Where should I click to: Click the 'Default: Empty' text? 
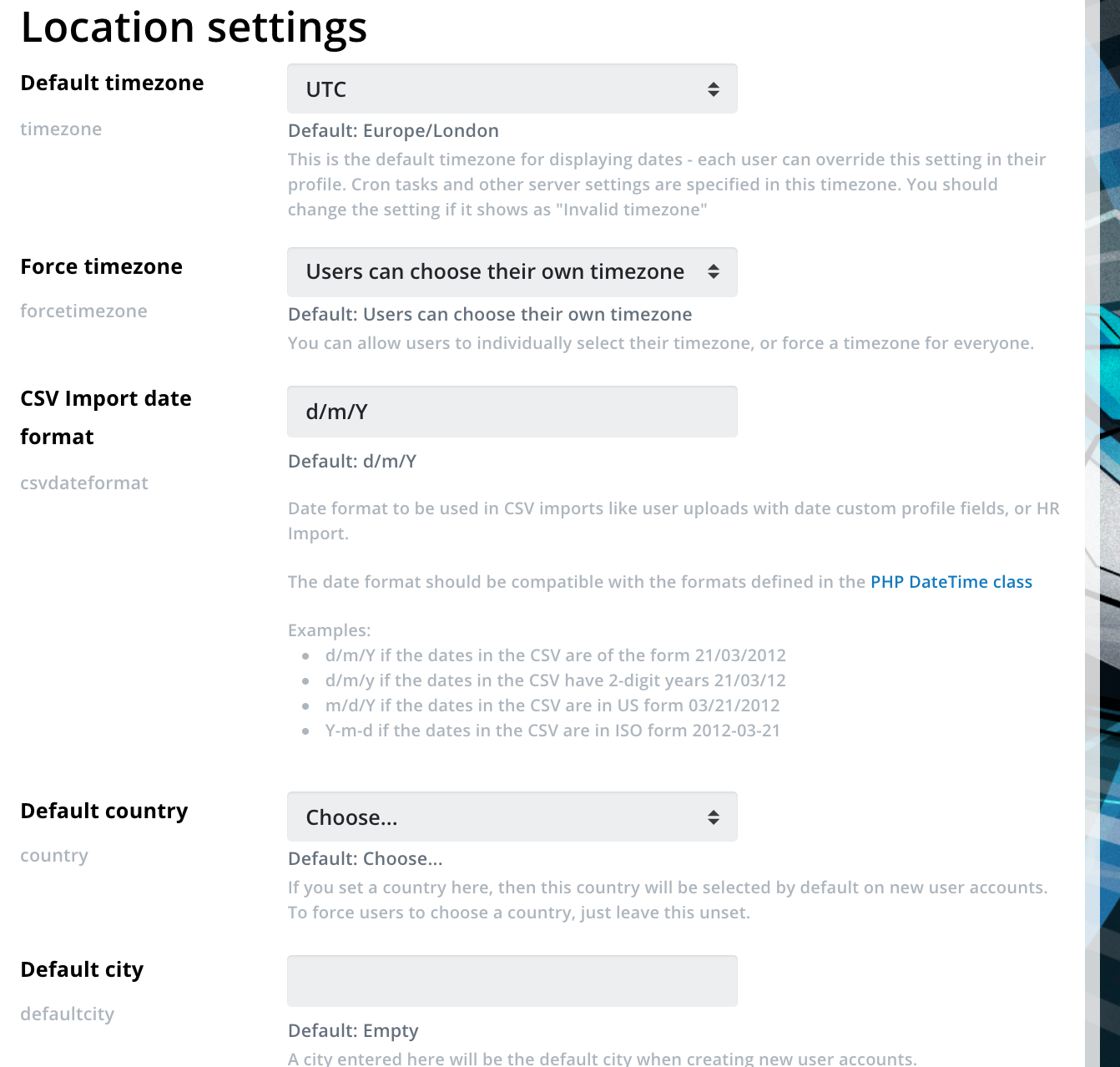click(353, 1030)
